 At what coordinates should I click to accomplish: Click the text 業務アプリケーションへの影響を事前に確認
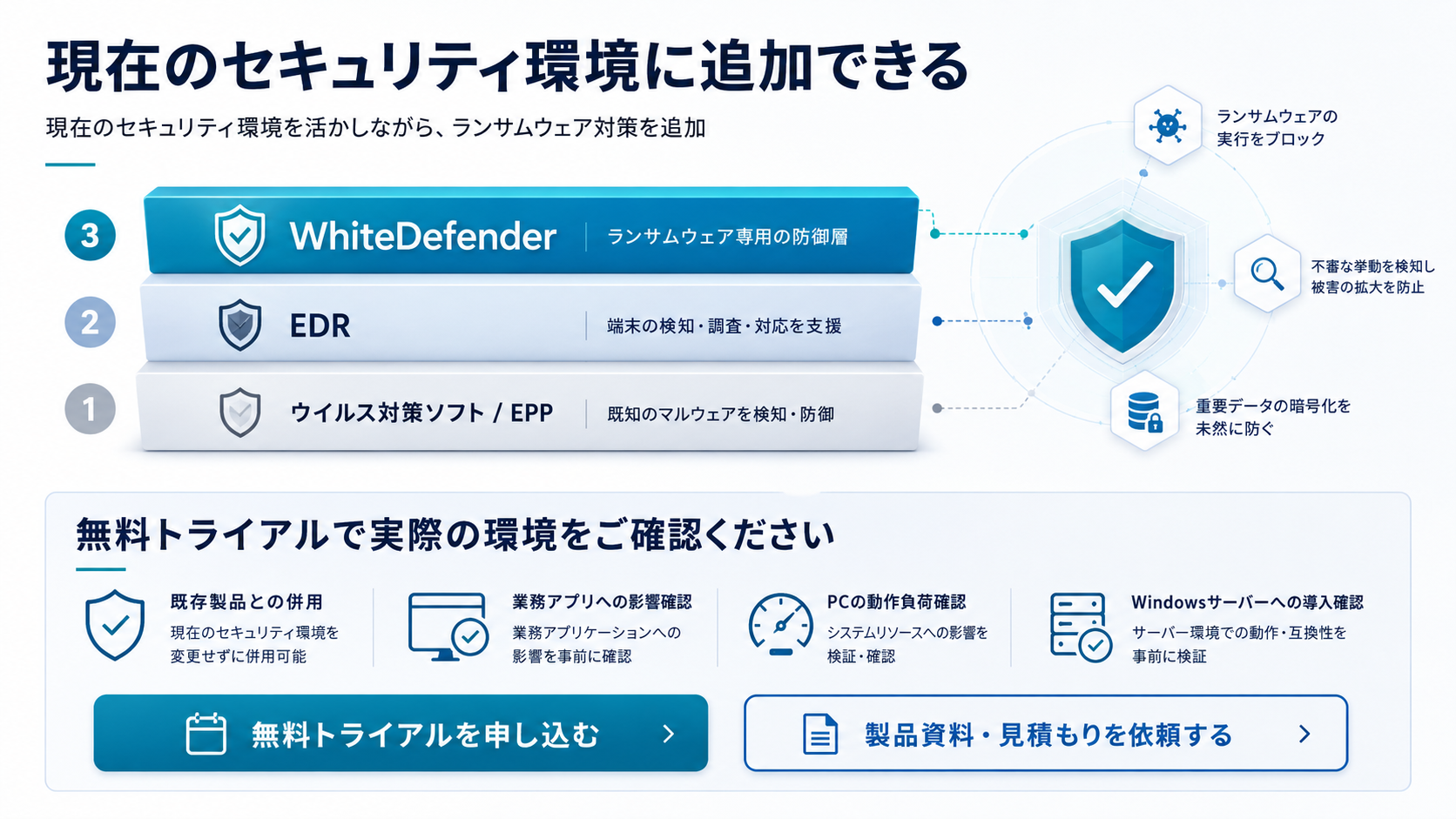[597, 644]
